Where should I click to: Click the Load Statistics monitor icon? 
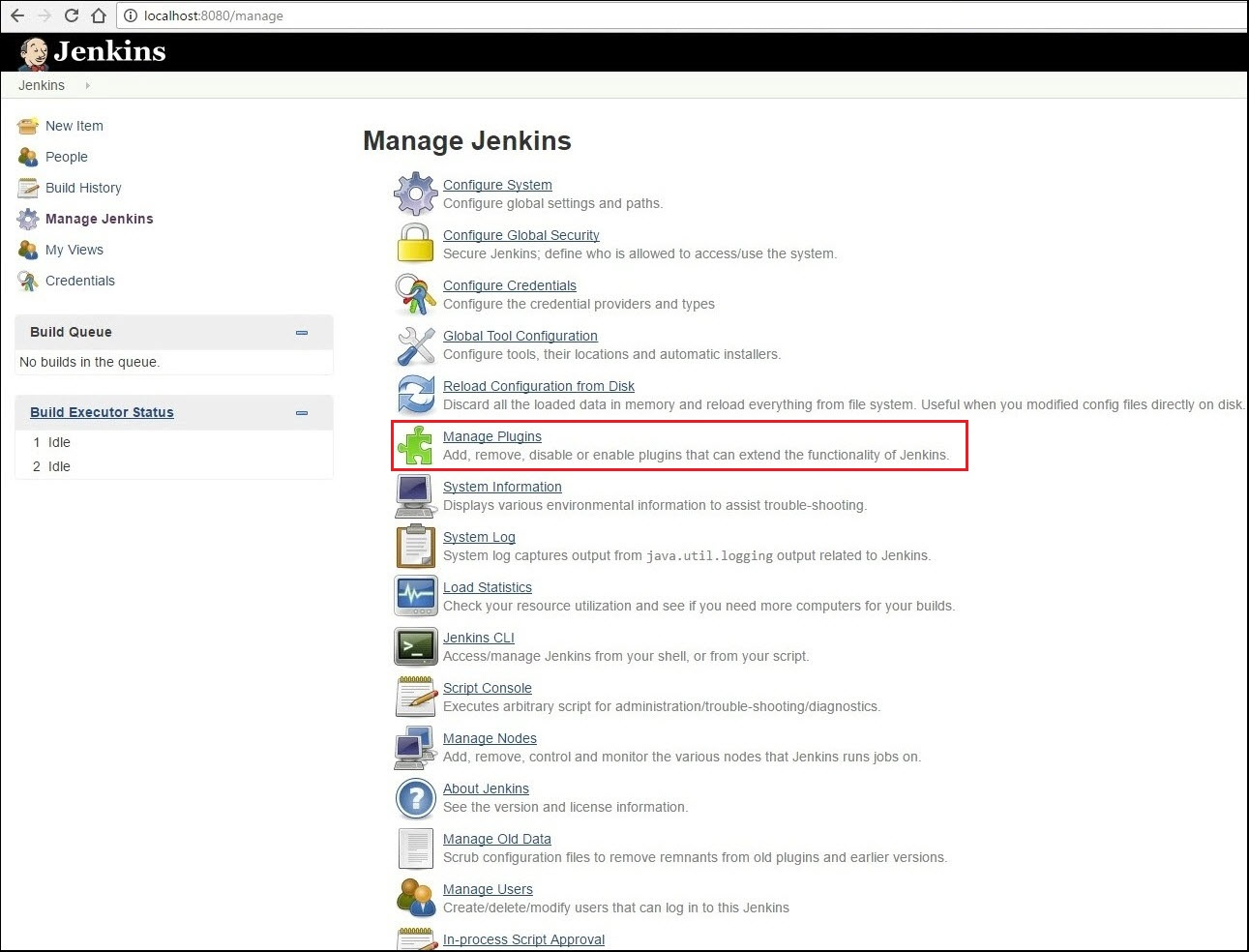tap(416, 596)
